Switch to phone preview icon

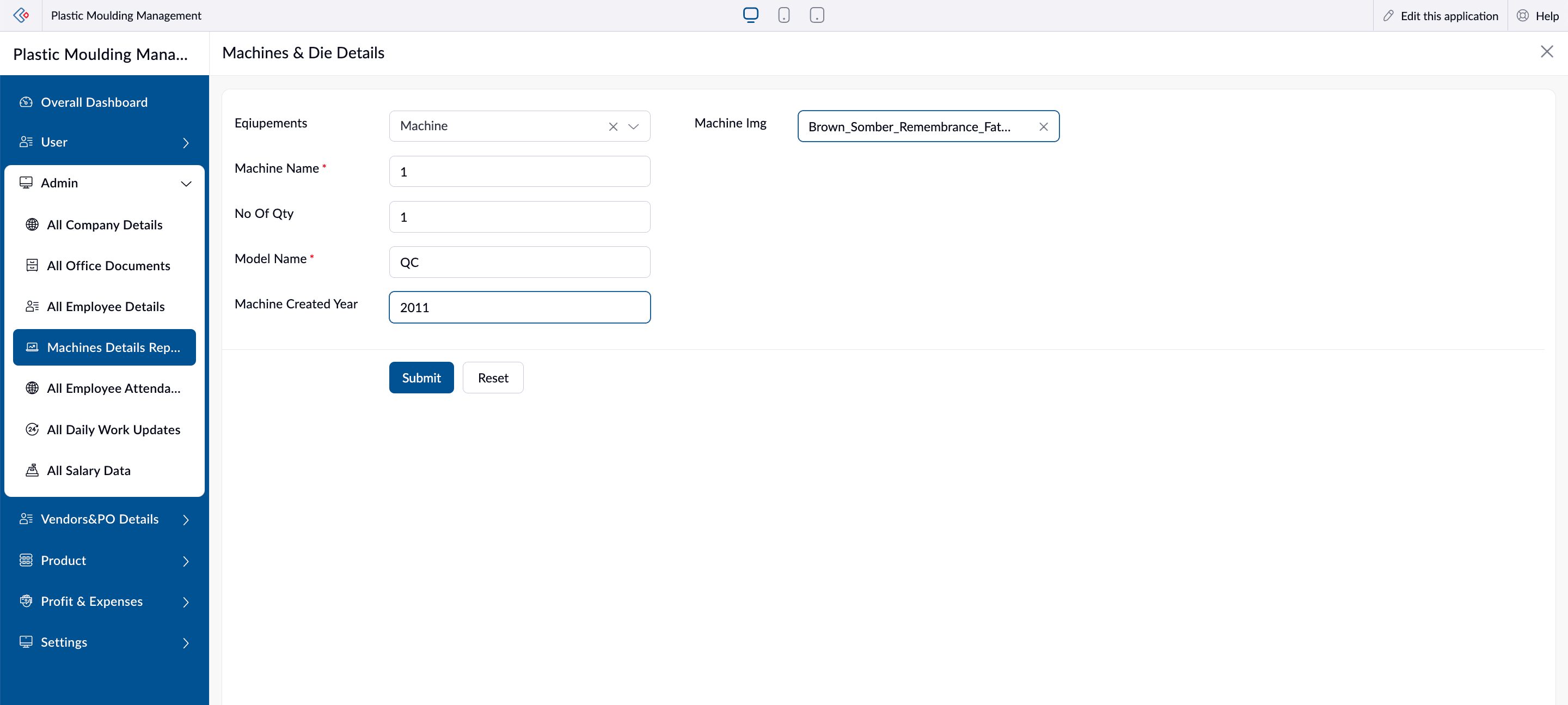click(784, 15)
